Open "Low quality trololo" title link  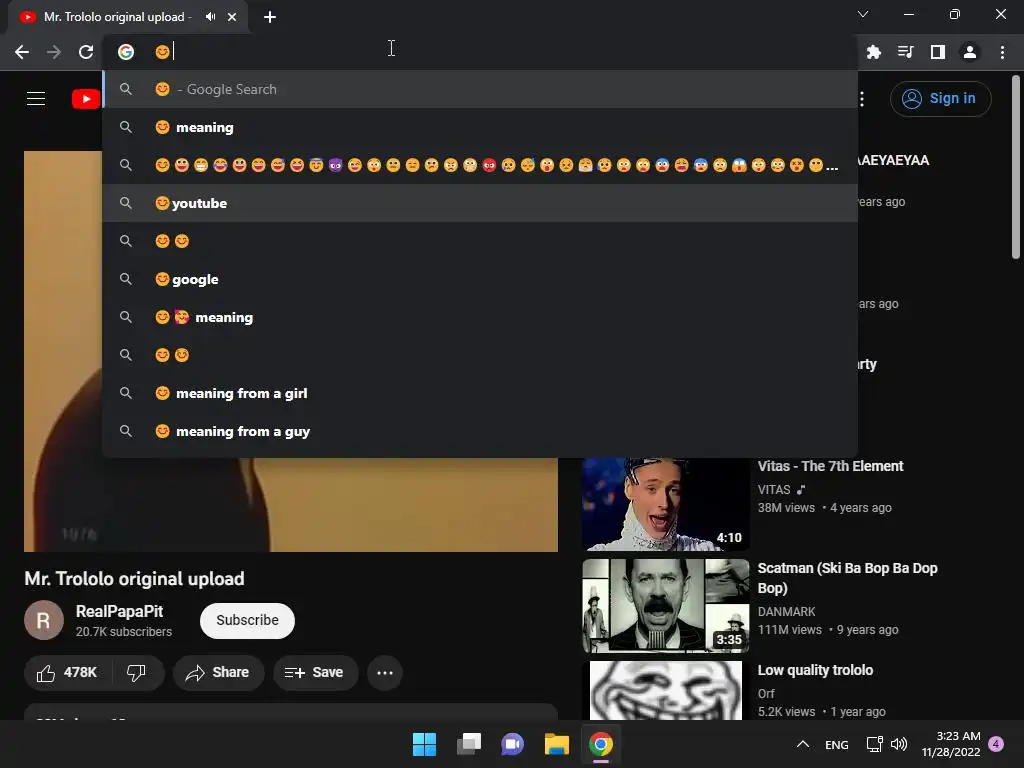[815, 670]
